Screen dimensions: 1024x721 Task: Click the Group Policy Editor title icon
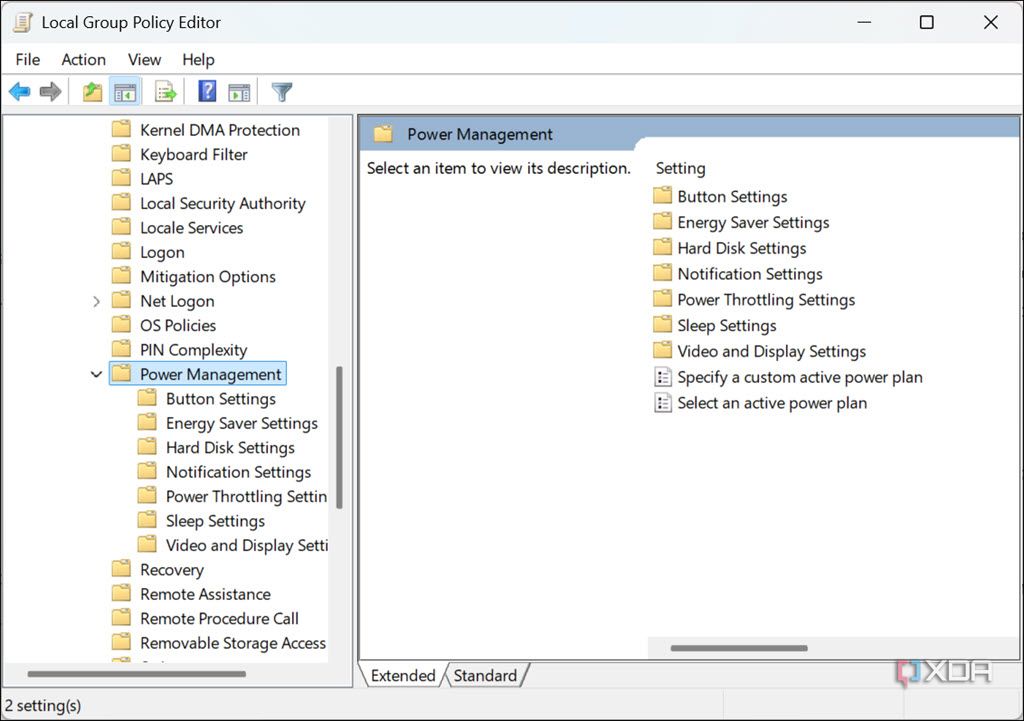click(x=22, y=22)
